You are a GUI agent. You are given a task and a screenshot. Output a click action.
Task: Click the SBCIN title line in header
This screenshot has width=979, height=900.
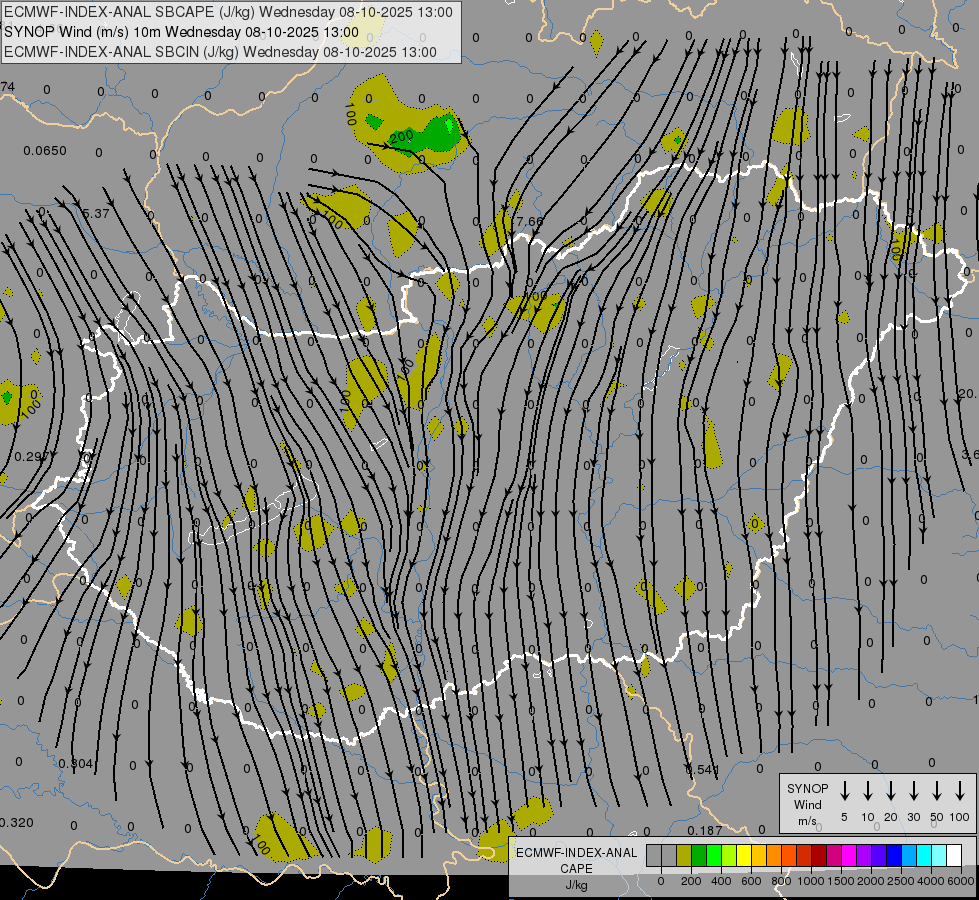[220, 52]
